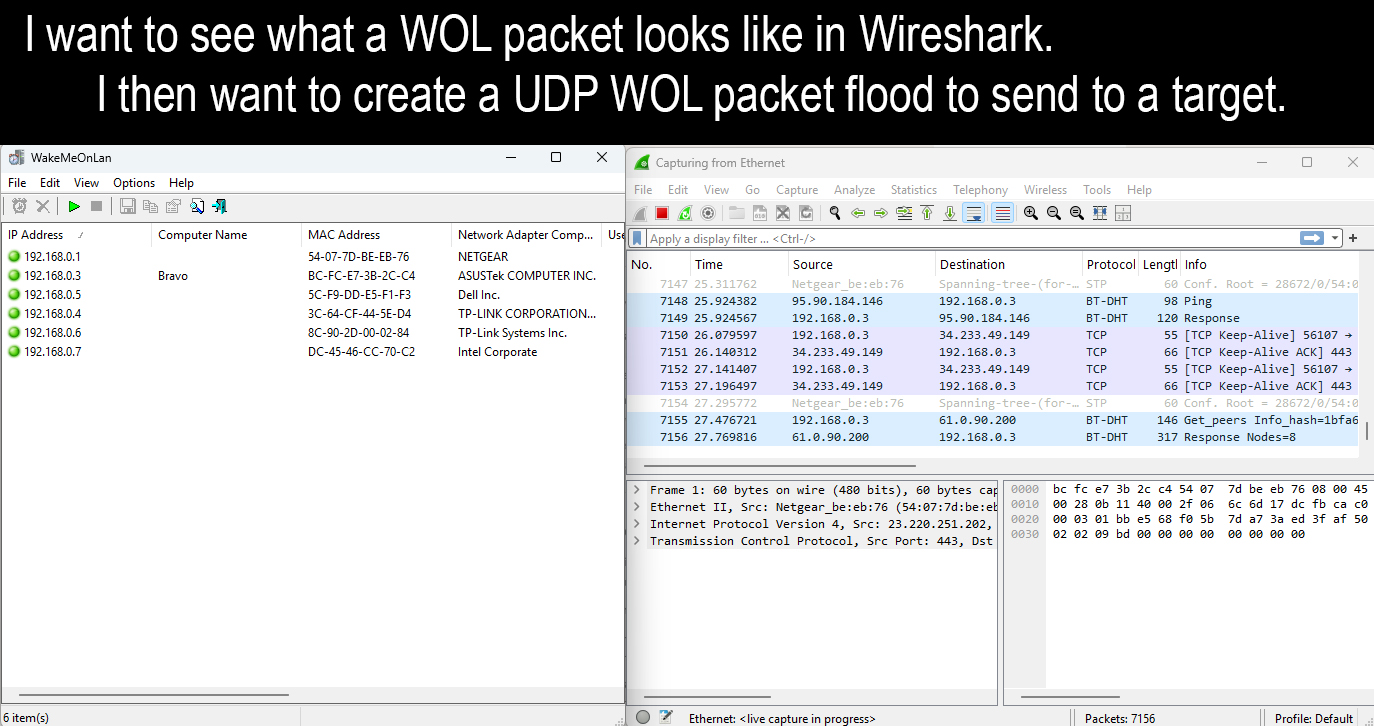
Task: Open the Options menu in WakeMeOnLan
Action: coord(134,183)
